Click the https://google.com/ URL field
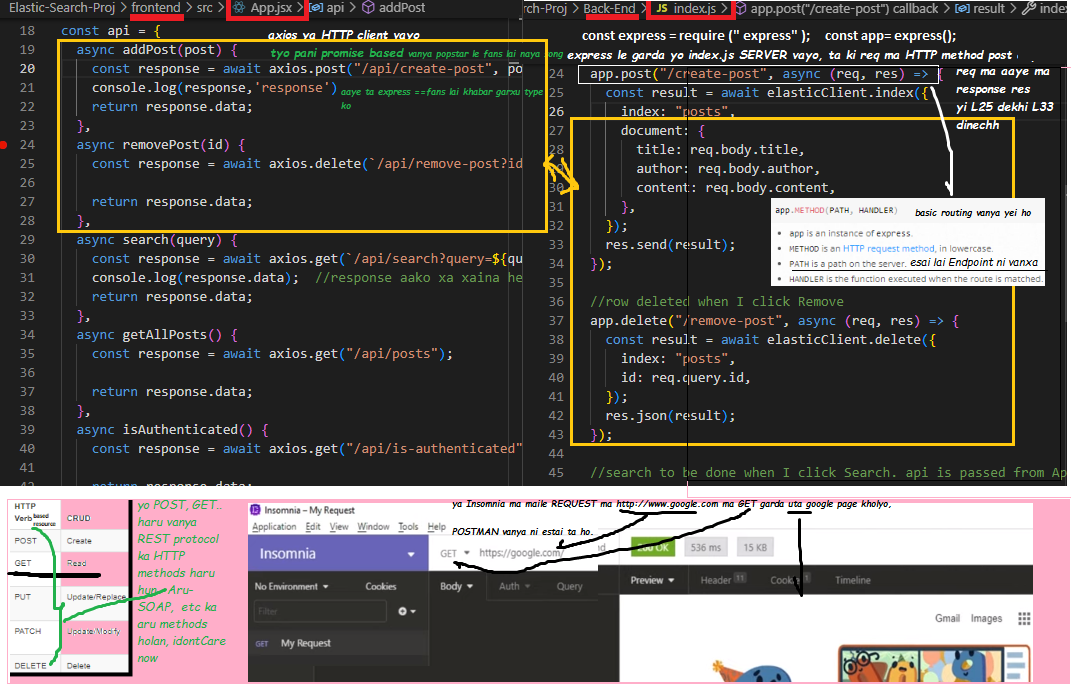The image size is (1071, 684). pos(521,553)
